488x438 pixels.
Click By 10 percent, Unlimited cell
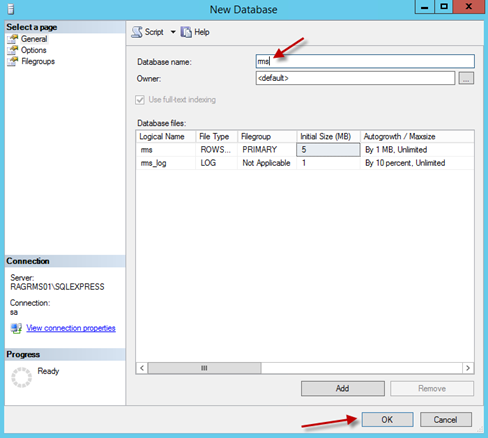[417, 163]
